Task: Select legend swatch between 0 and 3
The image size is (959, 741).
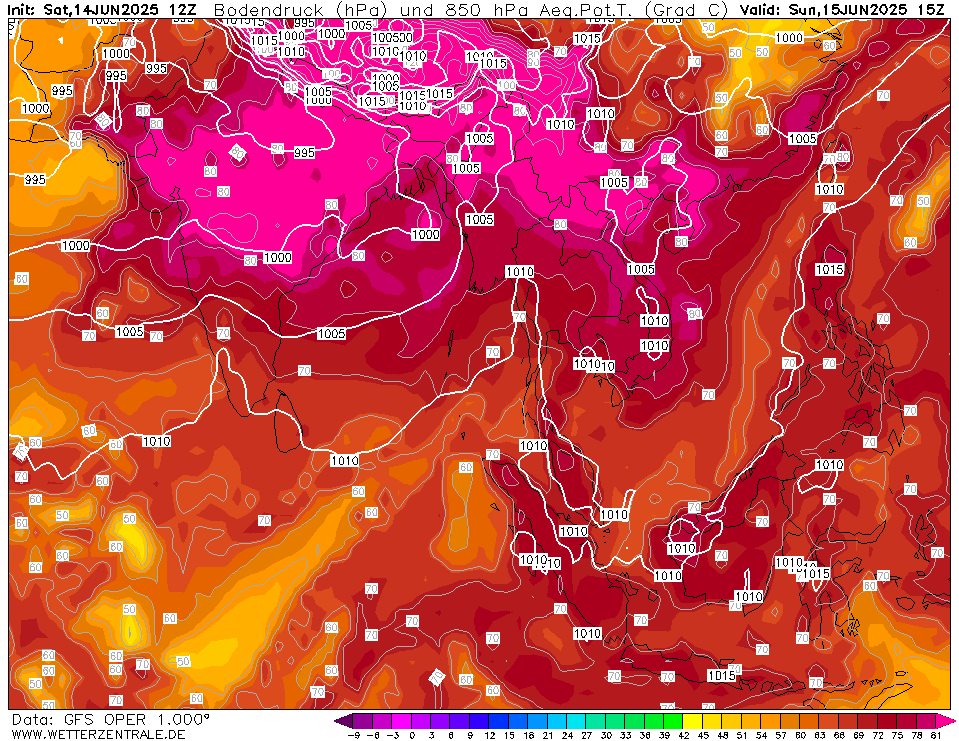Action: [x=421, y=721]
